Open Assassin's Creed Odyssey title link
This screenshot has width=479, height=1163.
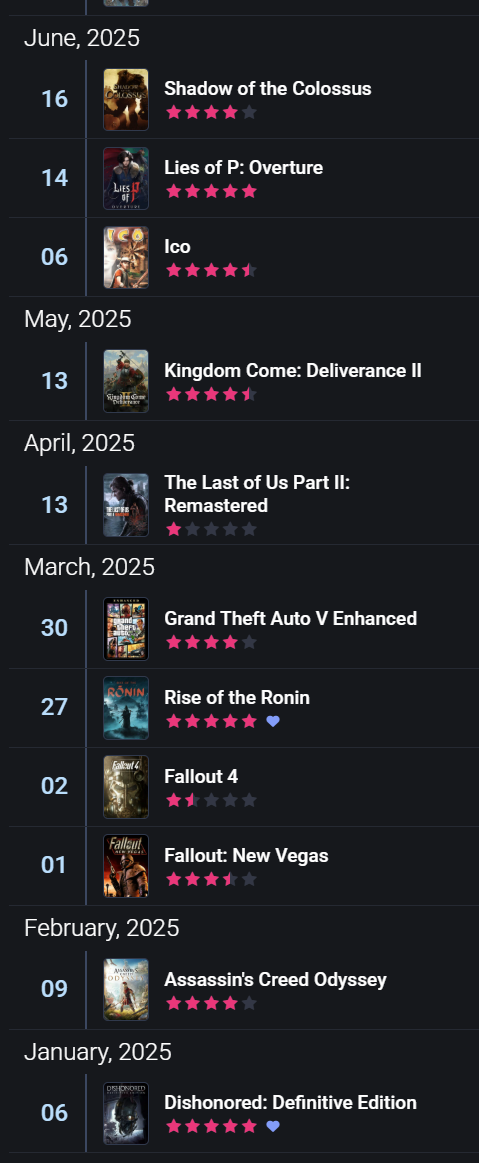(x=275, y=979)
